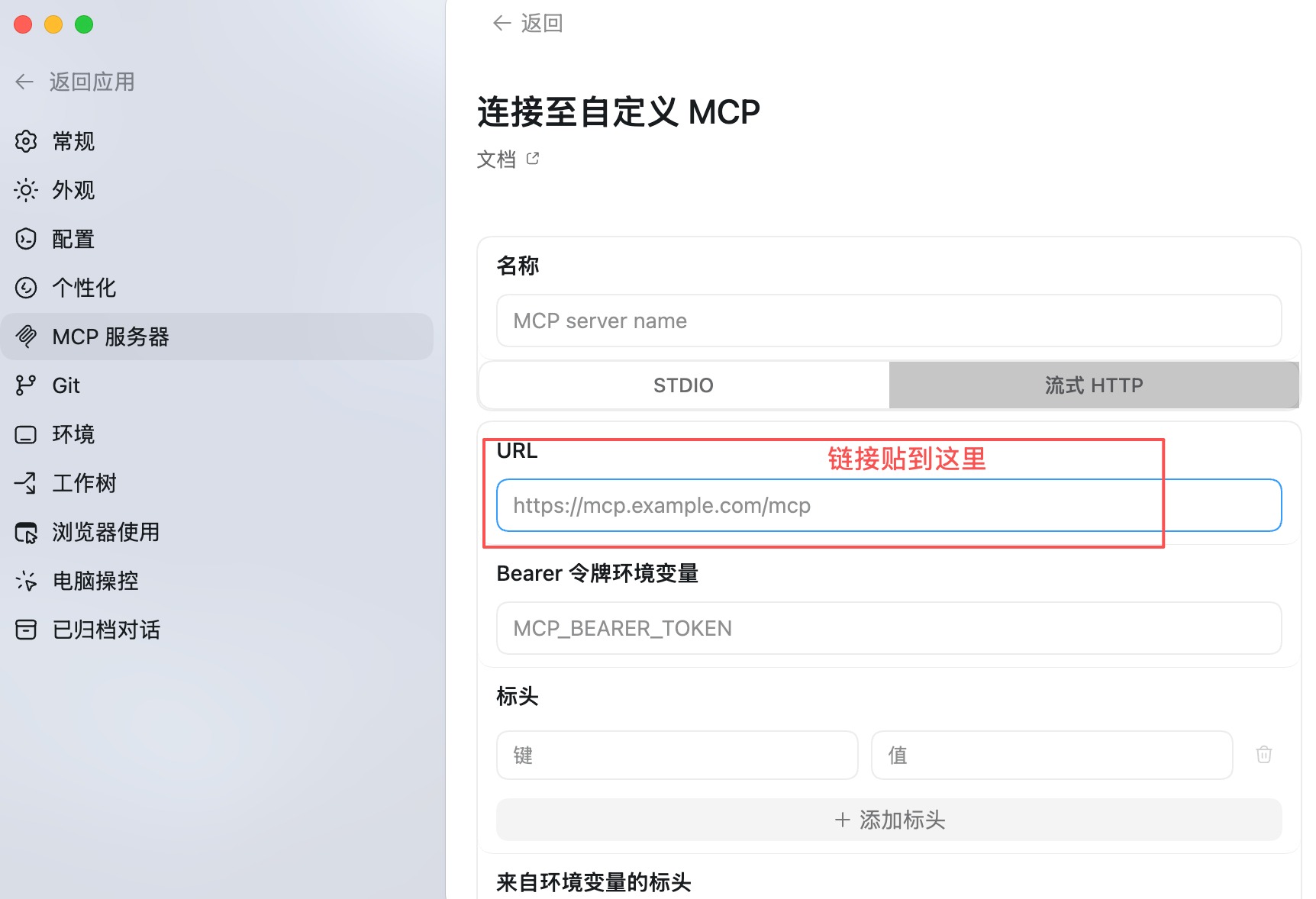Open the 电脑操控 settings section
The image size is (1316, 899).
[217, 581]
